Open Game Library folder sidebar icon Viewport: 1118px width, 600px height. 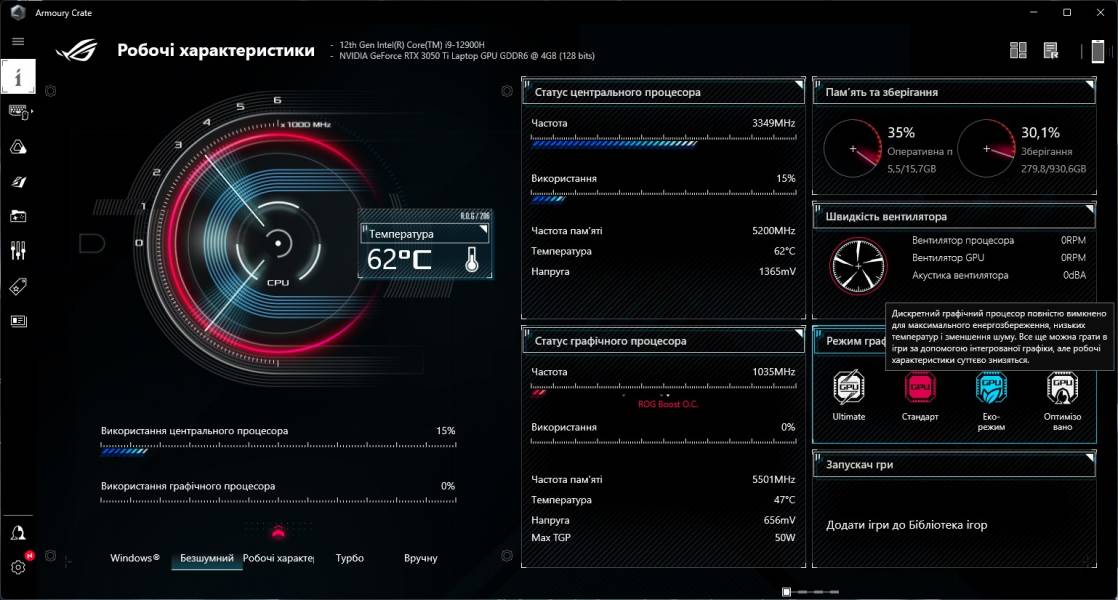18,216
